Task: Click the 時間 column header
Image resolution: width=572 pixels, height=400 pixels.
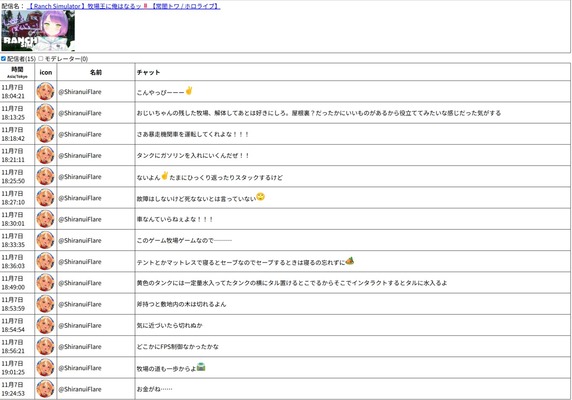Action: pyautogui.click(x=17, y=72)
